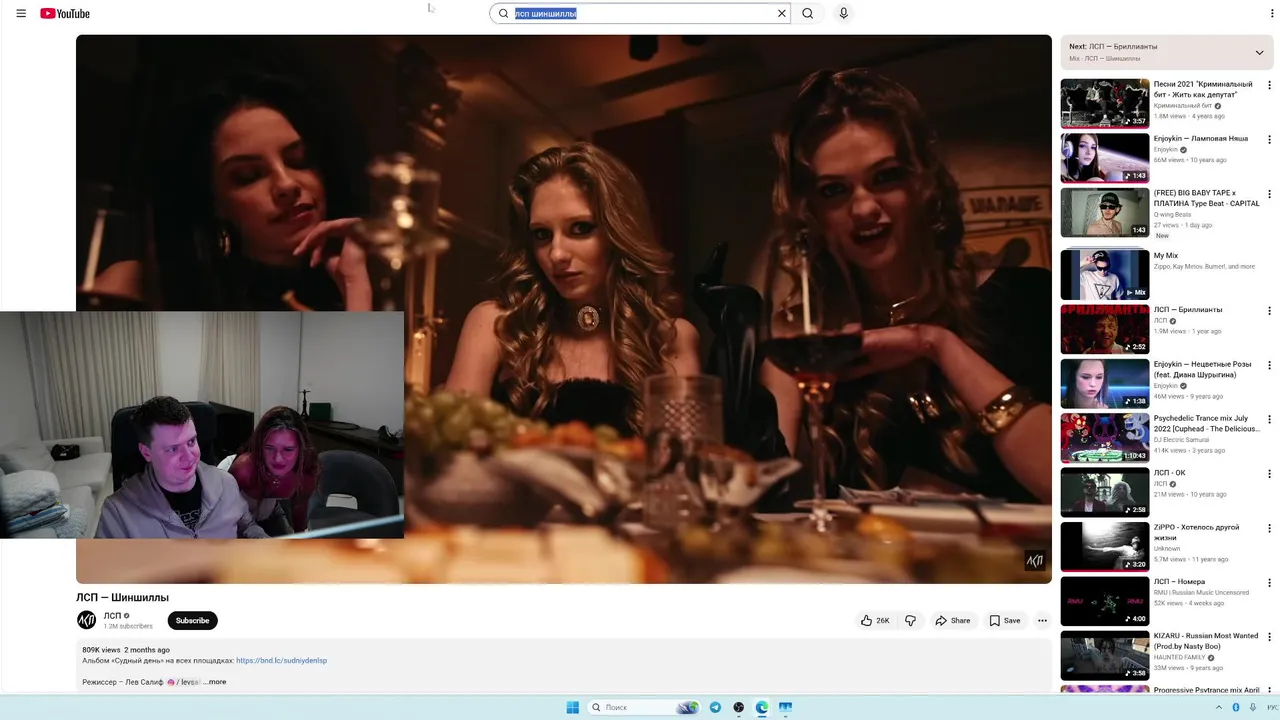Open options menu for KIZARU video
The width and height of the screenshot is (1280, 720).
(x=1270, y=637)
